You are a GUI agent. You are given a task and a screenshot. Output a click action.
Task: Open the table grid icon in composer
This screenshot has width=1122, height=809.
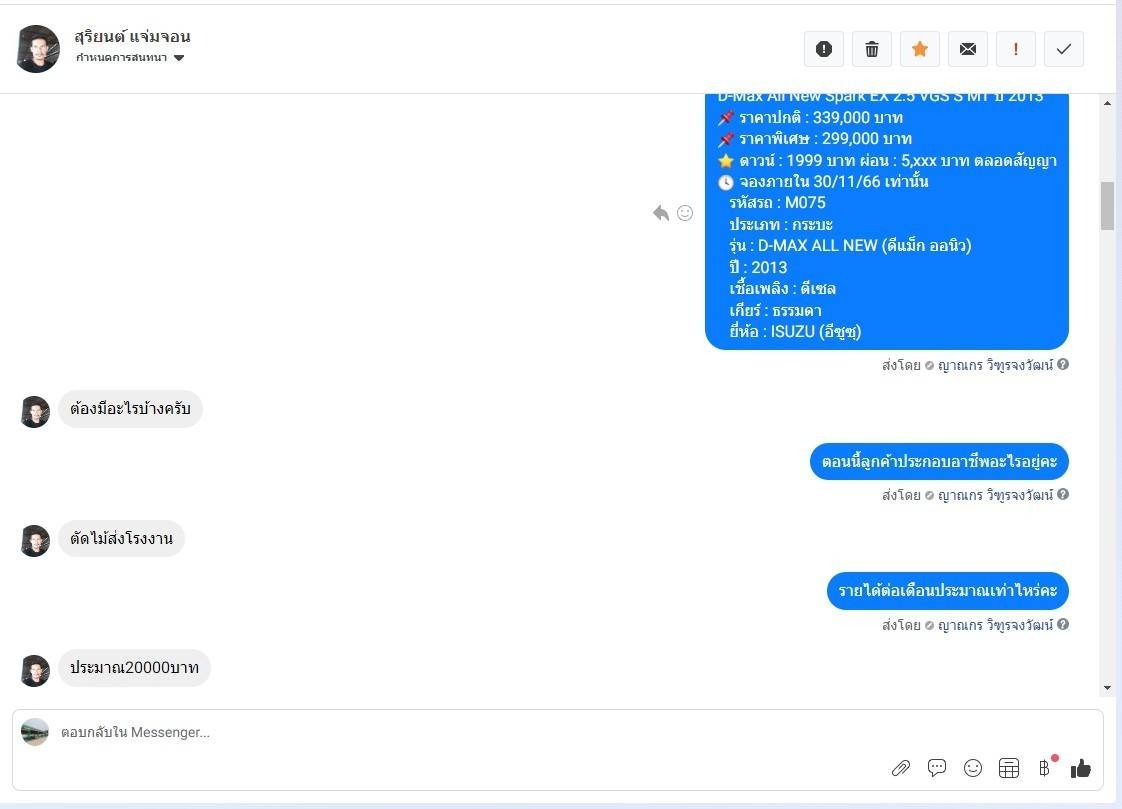point(1008,768)
